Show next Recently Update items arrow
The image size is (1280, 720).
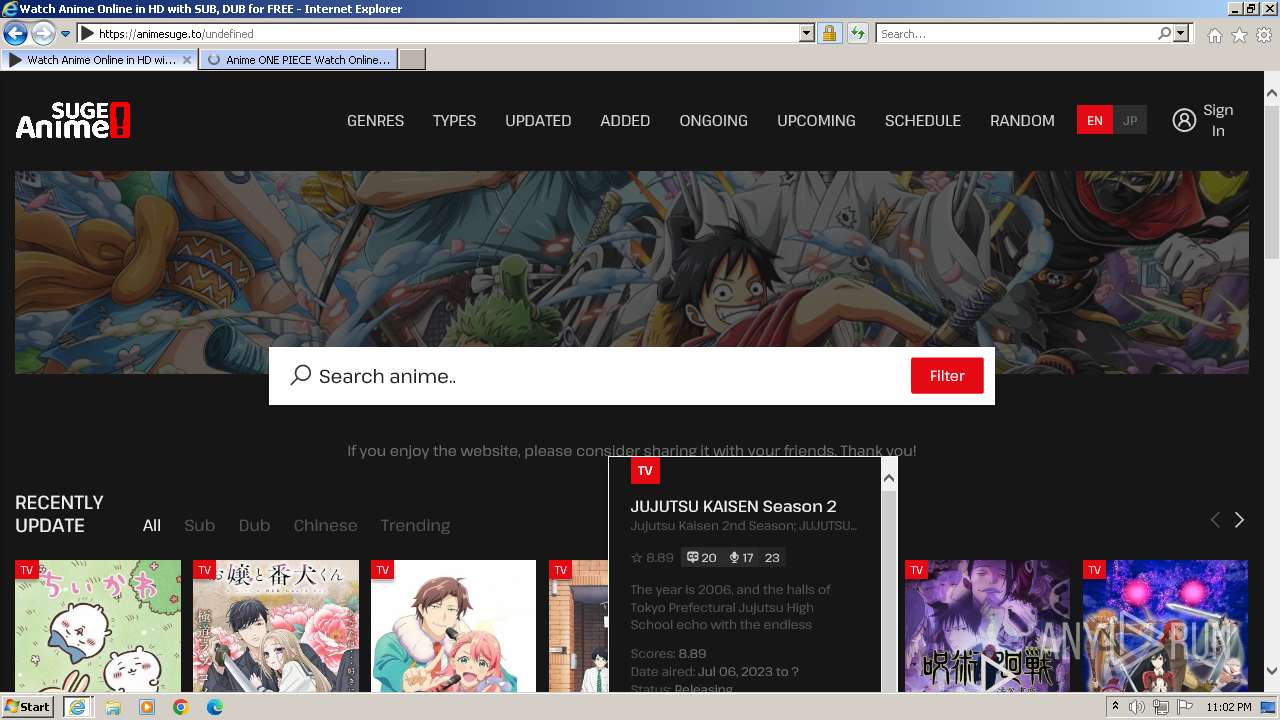(1239, 520)
